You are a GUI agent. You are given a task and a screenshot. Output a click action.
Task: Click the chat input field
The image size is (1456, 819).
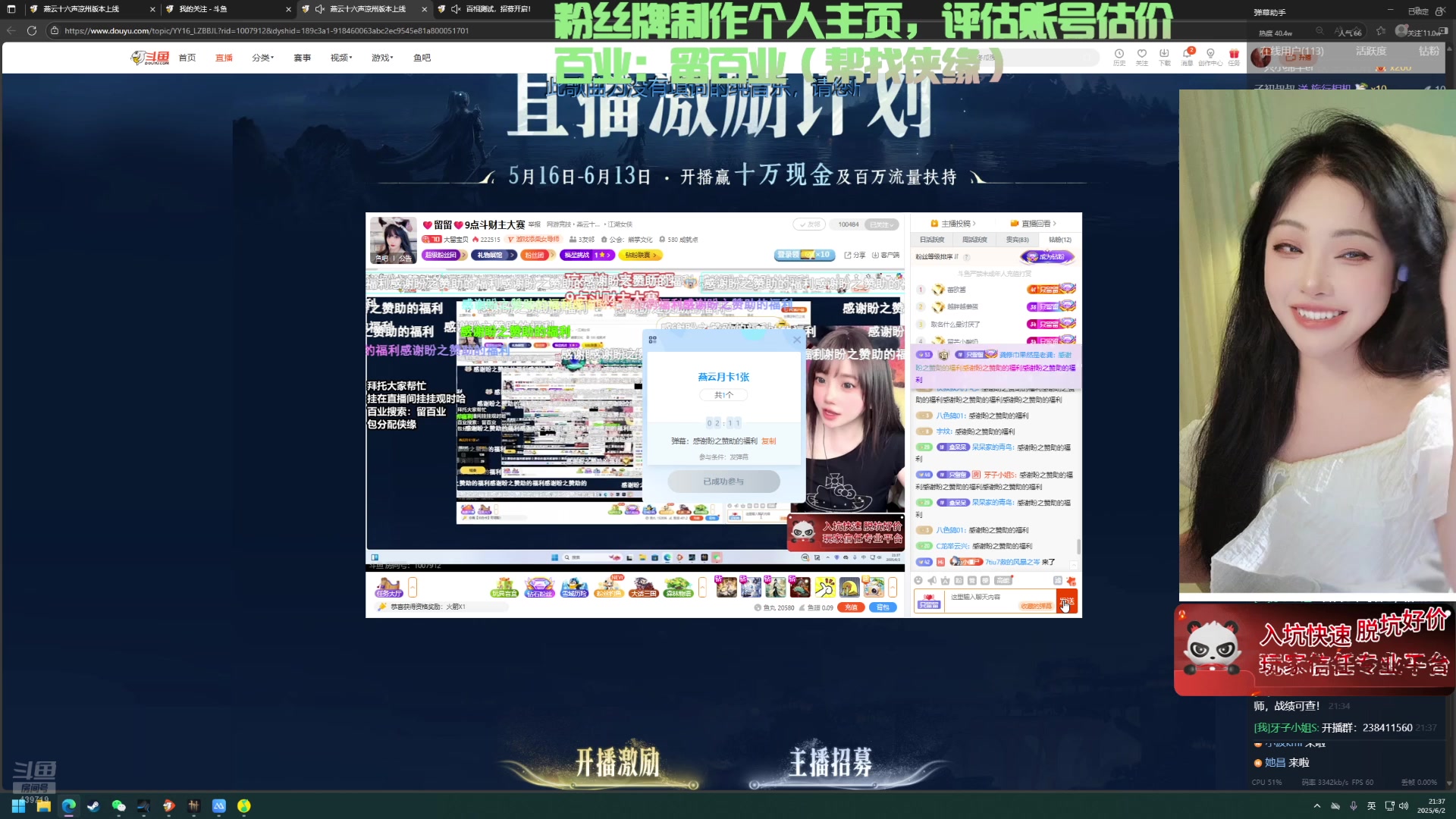(999, 602)
